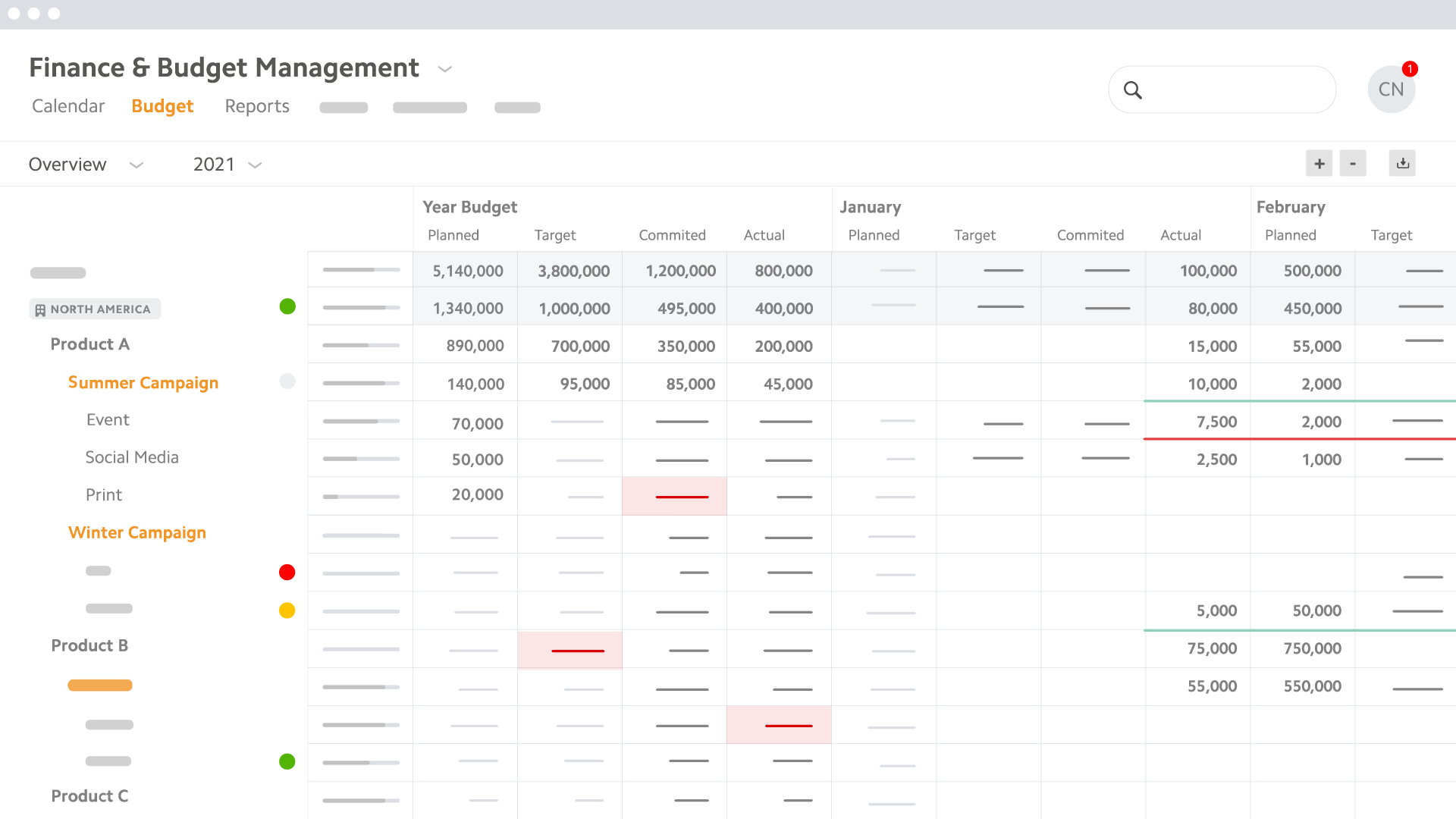1456x819 pixels.
Task: Click the plus zoom-in button
Action: 1319,163
